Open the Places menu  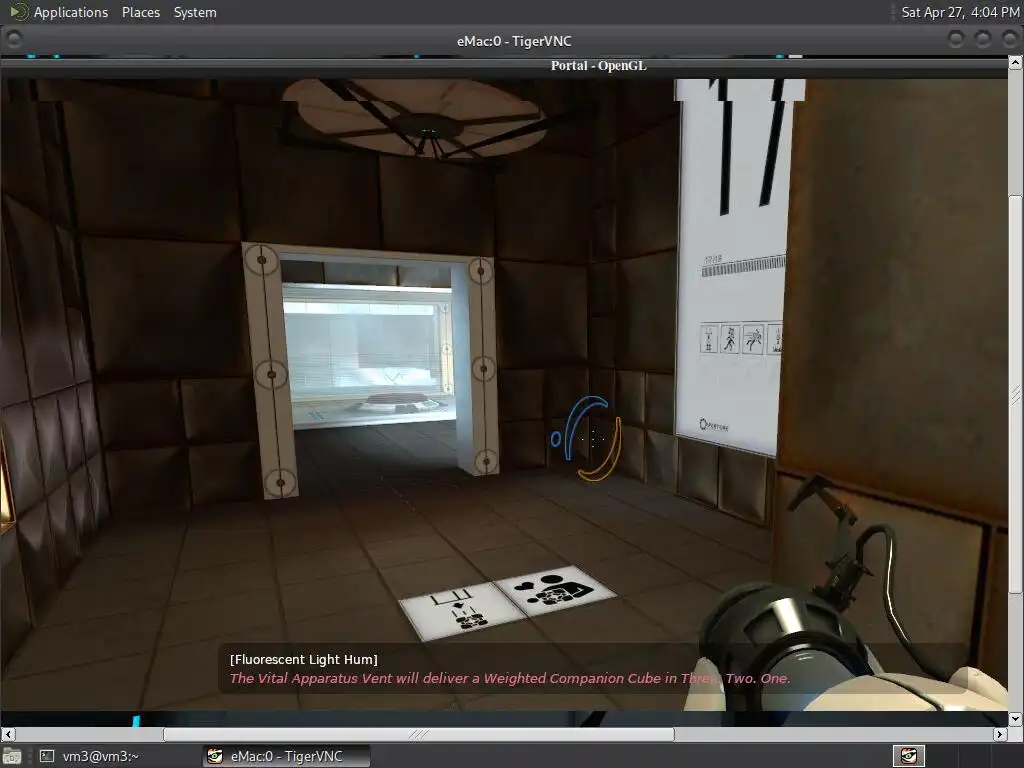(140, 12)
